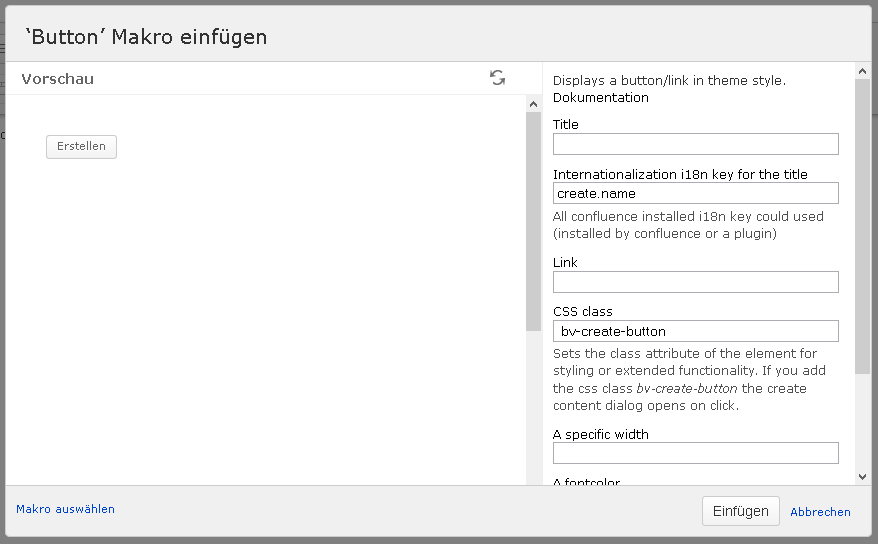Click the 'CSS class' field label
Image resolution: width=878 pixels, height=544 pixels.
(x=582, y=311)
